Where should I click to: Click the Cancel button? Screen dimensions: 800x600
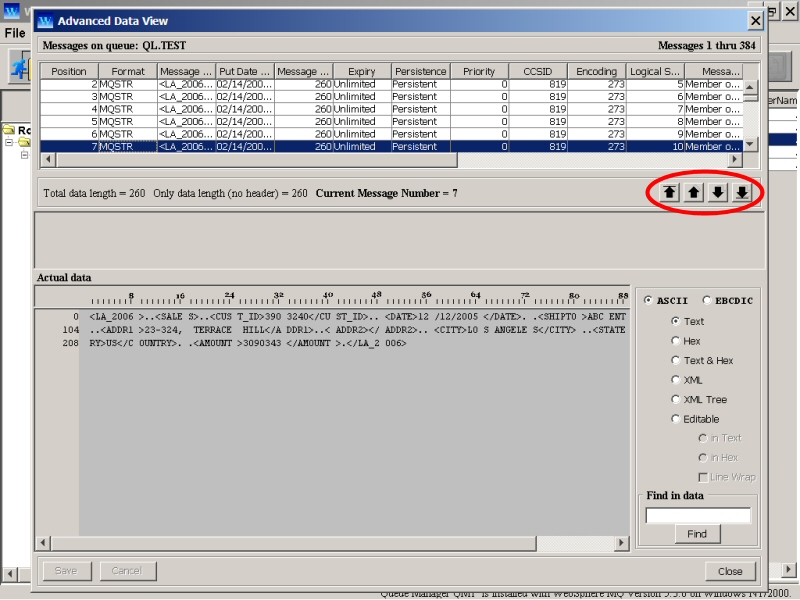127,570
